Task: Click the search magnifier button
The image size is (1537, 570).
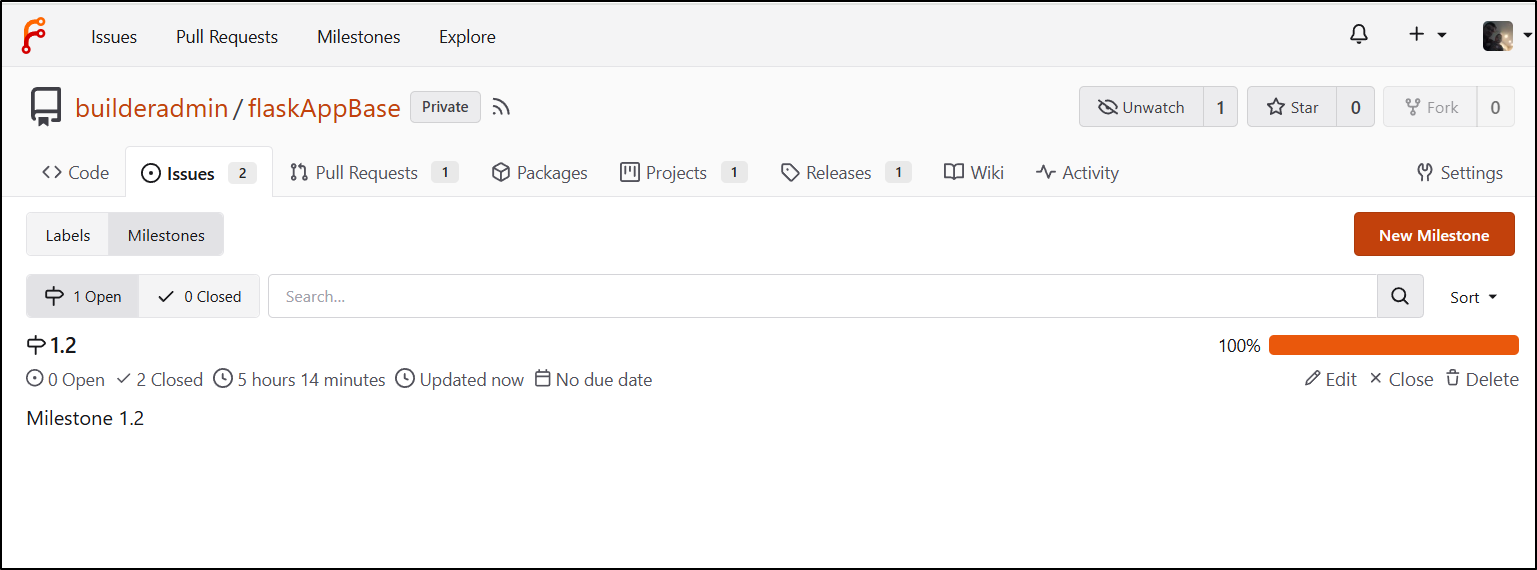Action: point(1400,296)
